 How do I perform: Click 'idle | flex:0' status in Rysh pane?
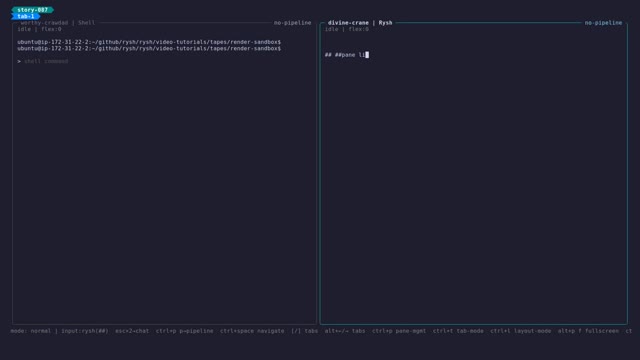coord(347,29)
